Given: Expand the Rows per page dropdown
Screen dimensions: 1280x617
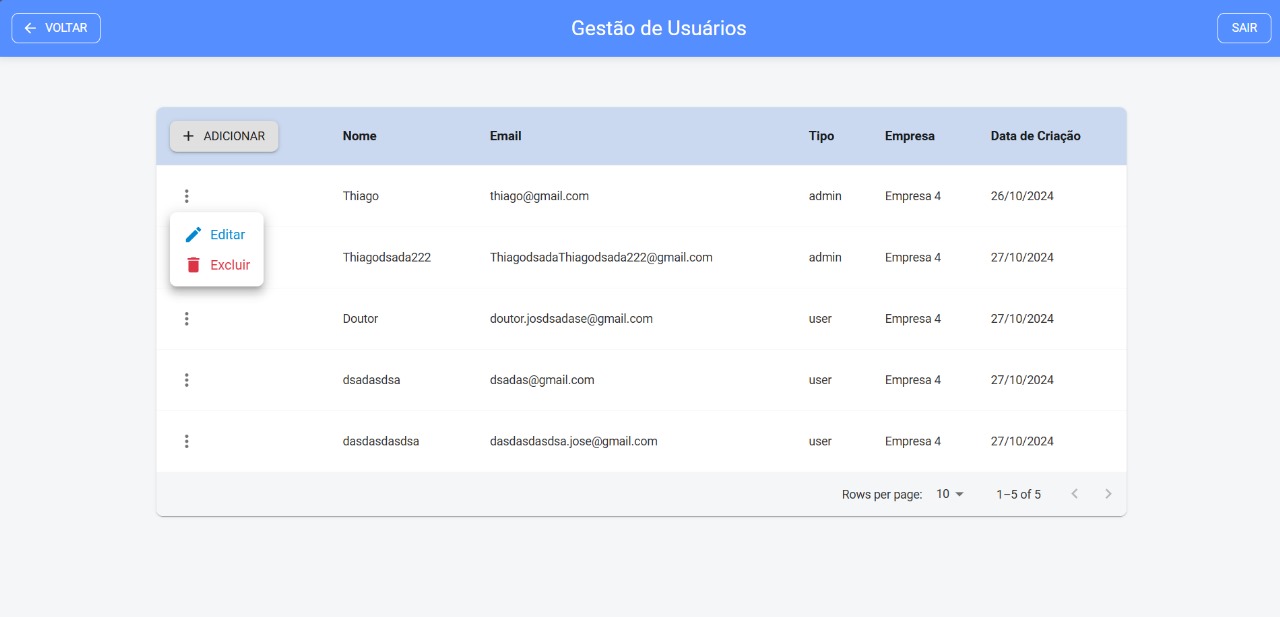Looking at the screenshot, I should point(950,494).
